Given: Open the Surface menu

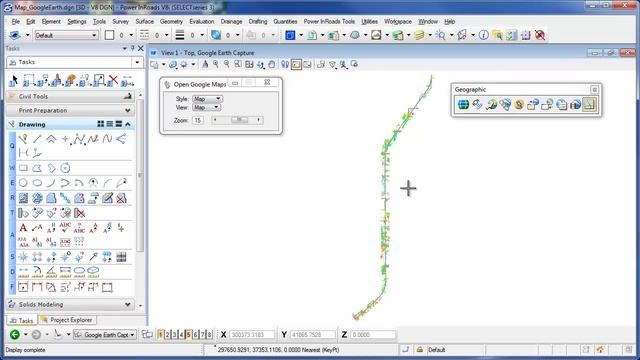Looking at the screenshot, I should pos(144,22).
